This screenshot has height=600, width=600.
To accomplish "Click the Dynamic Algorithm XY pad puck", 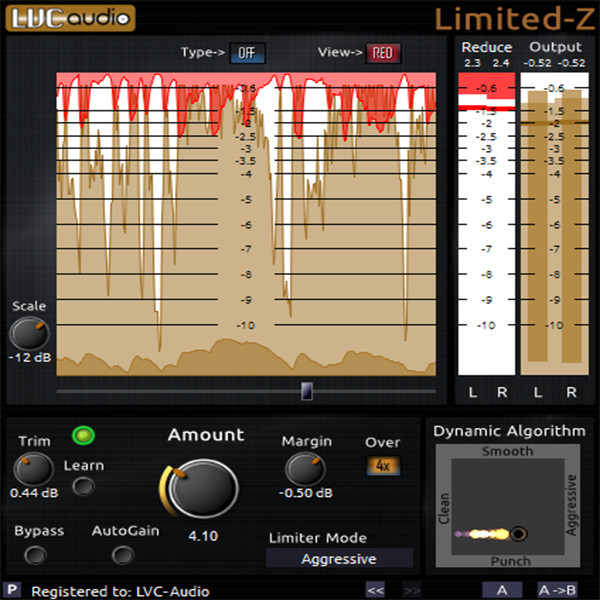I will (519, 533).
